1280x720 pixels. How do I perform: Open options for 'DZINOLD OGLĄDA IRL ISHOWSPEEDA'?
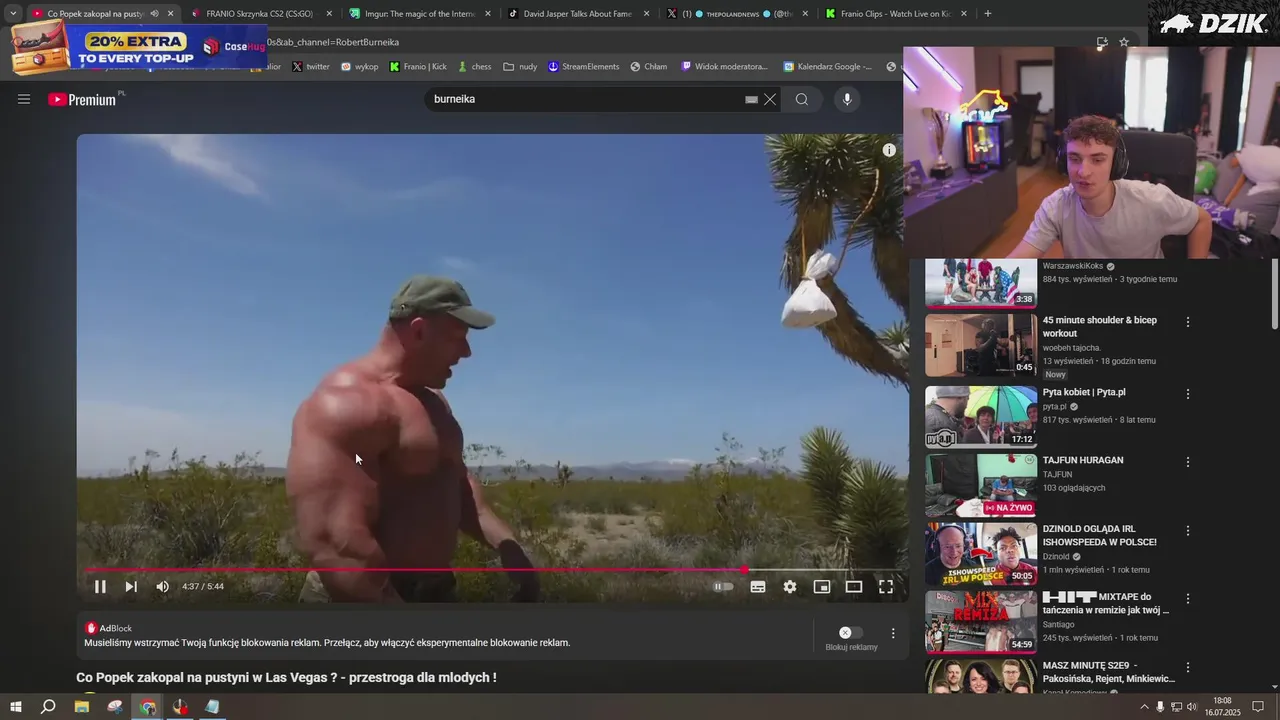click(x=1188, y=530)
